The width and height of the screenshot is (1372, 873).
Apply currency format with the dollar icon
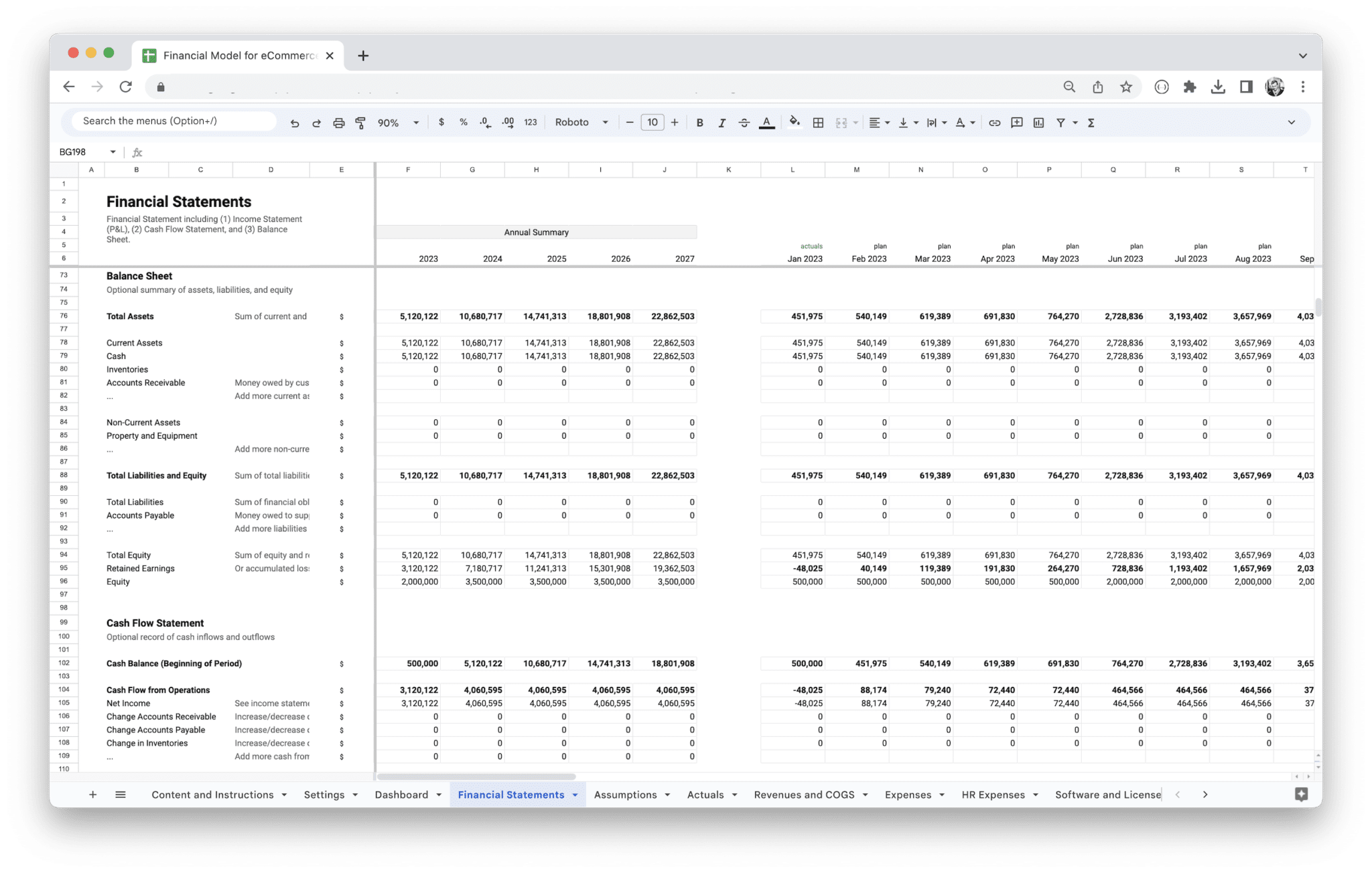pyautogui.click(x=441, y=123)
